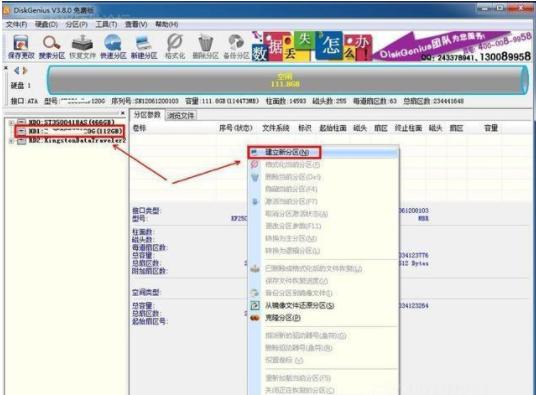Image resolution: width=536 pixels, height=395 pixels.
Task: Open the 分区(P) menu
Action: [77, 24]
